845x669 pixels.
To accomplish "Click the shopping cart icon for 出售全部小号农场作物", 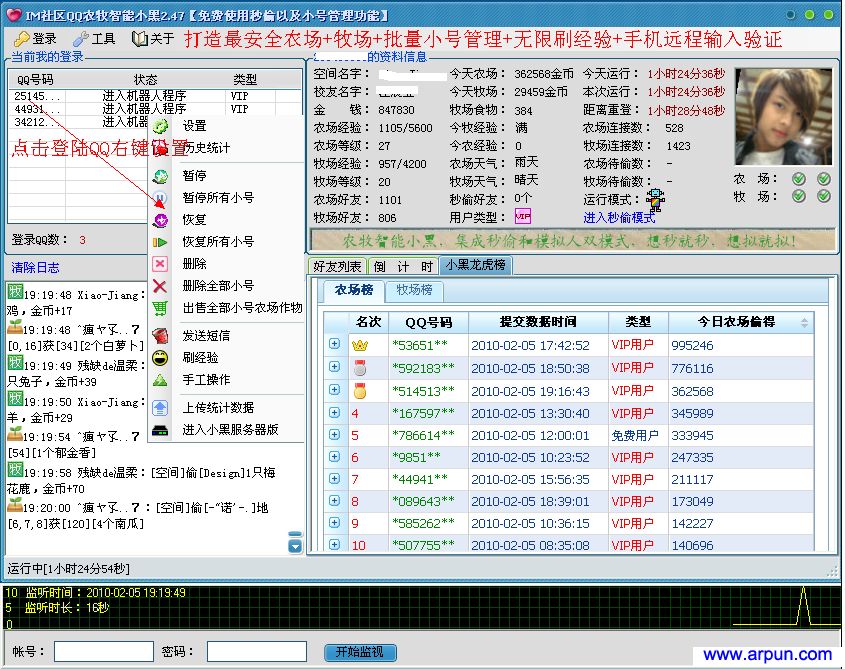I will click(160, 308).
